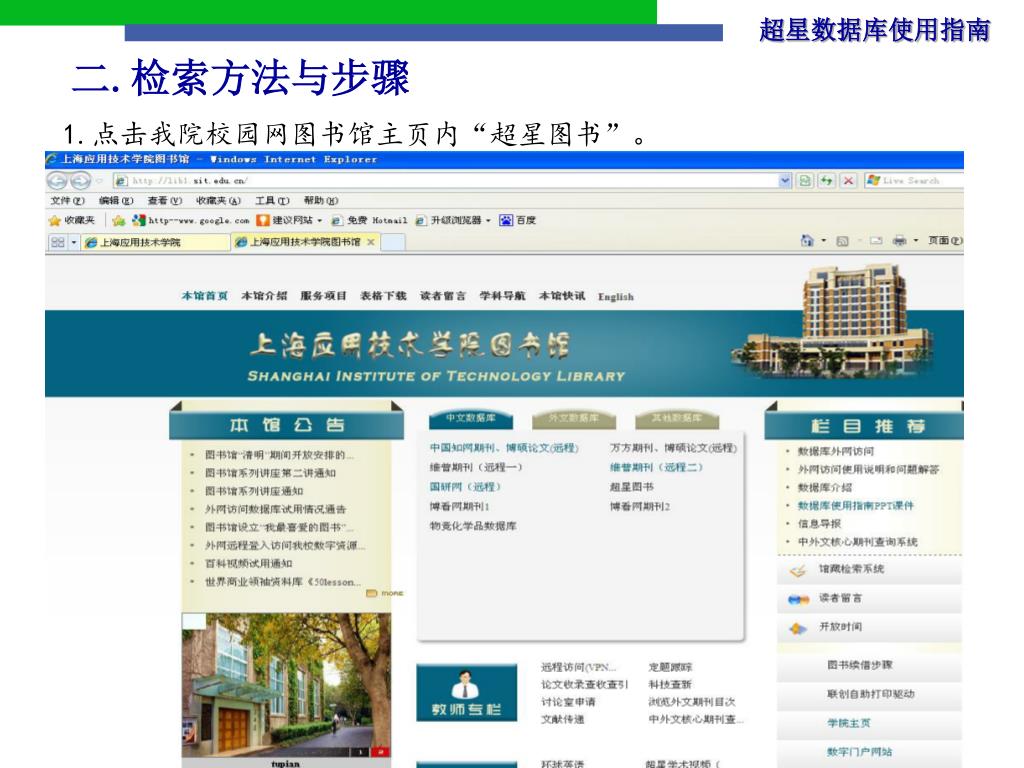Expand the address bar history dropdown
Screen dimensions: 1024x768
(x=785, y=180)
